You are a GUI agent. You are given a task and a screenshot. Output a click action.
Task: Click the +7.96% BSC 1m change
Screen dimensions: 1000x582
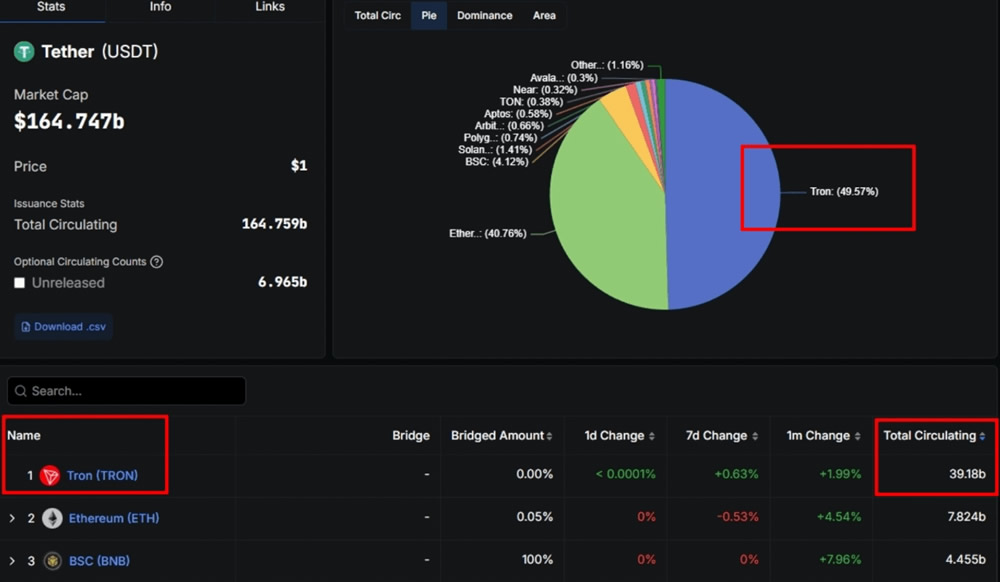pyautogui.click(x=840, y=560)
